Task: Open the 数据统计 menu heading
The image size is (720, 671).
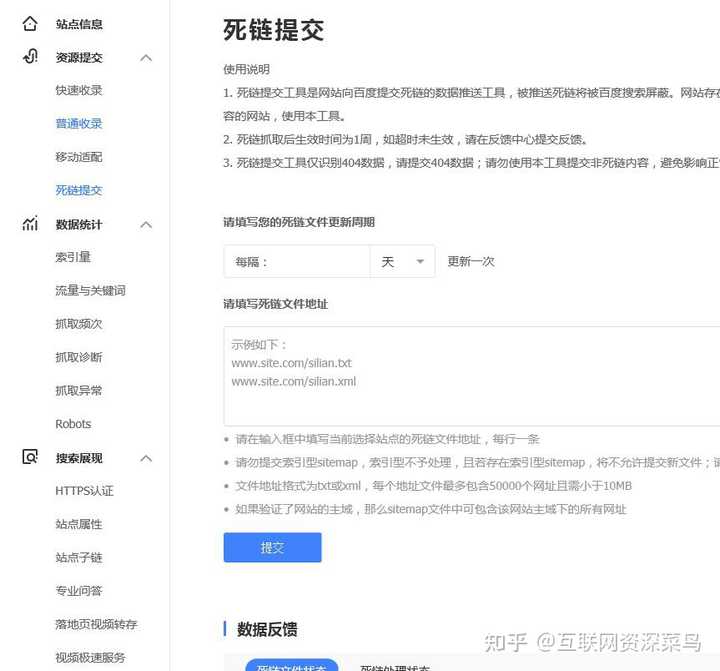Action: pyautogui.click(x=79, y=225)
